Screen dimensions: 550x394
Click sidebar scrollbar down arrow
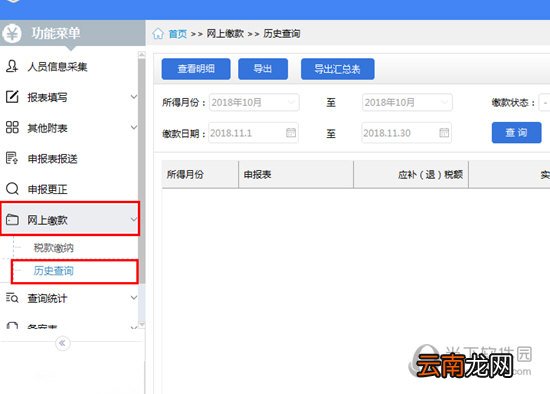[x=142, y=325]
